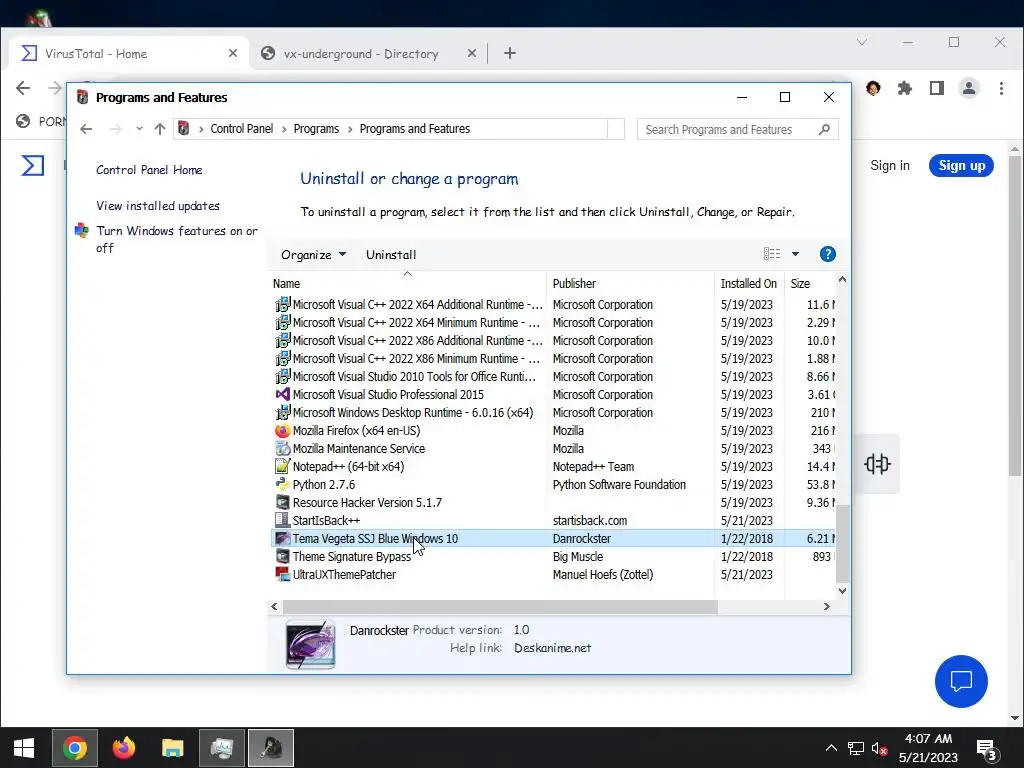Open the Organize dropdown menu
This screenshot has height=768, width=1024.
tap(313, 255)
